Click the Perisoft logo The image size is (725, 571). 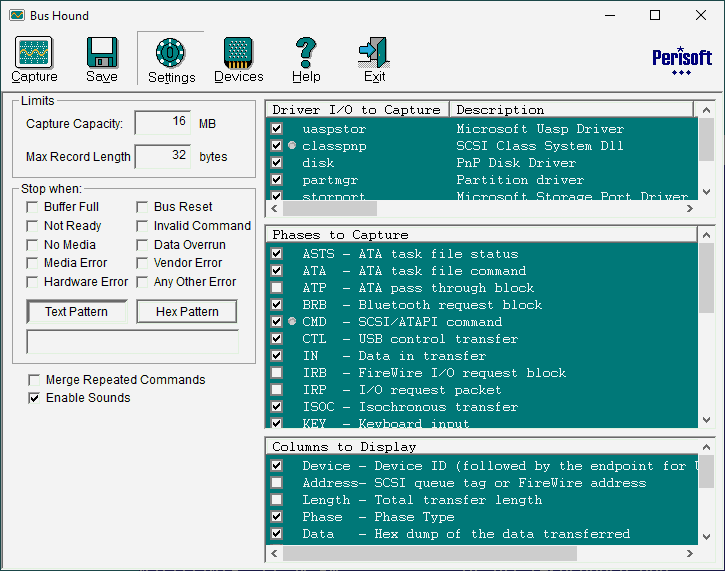[681, 59]
